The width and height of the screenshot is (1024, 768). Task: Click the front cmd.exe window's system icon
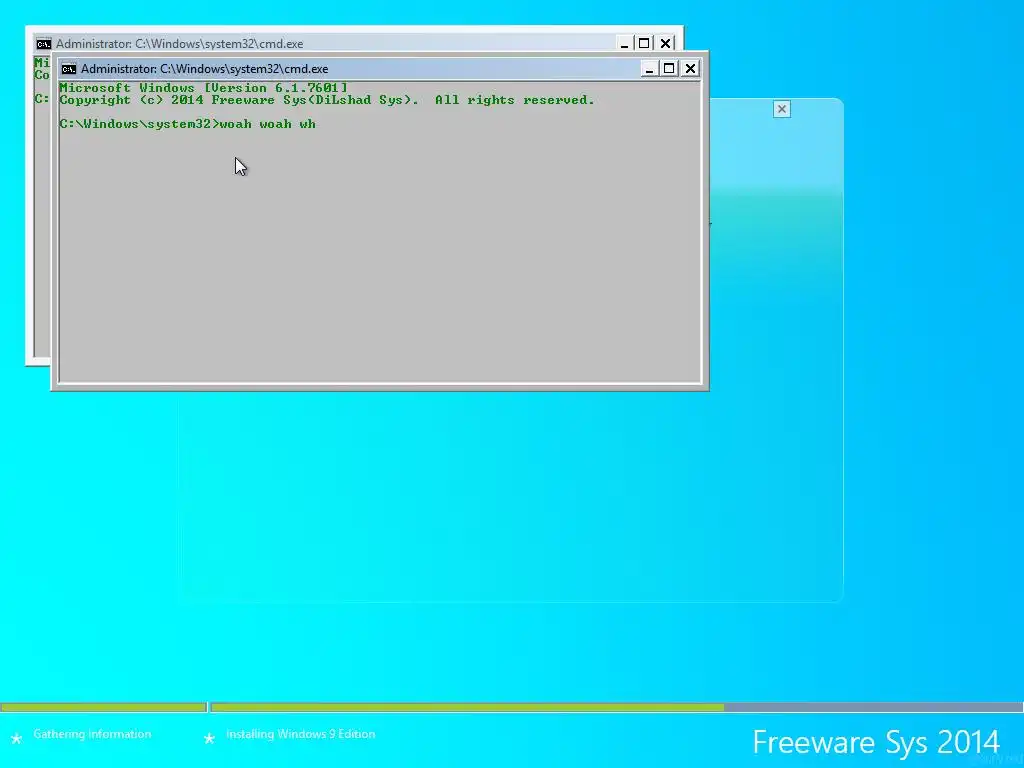tap(69, 69)
